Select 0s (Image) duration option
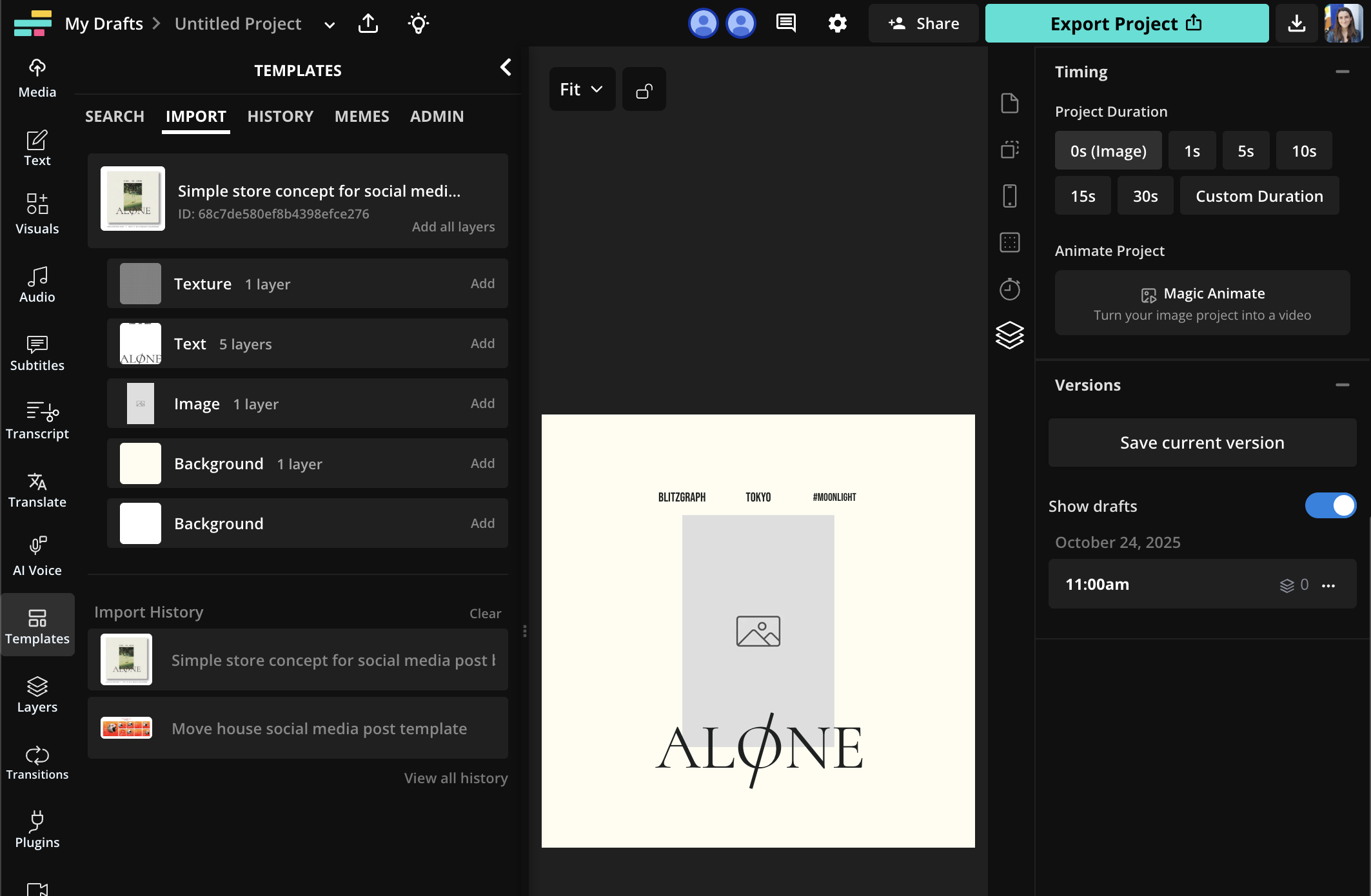1371x896 pixels. 1108,151
